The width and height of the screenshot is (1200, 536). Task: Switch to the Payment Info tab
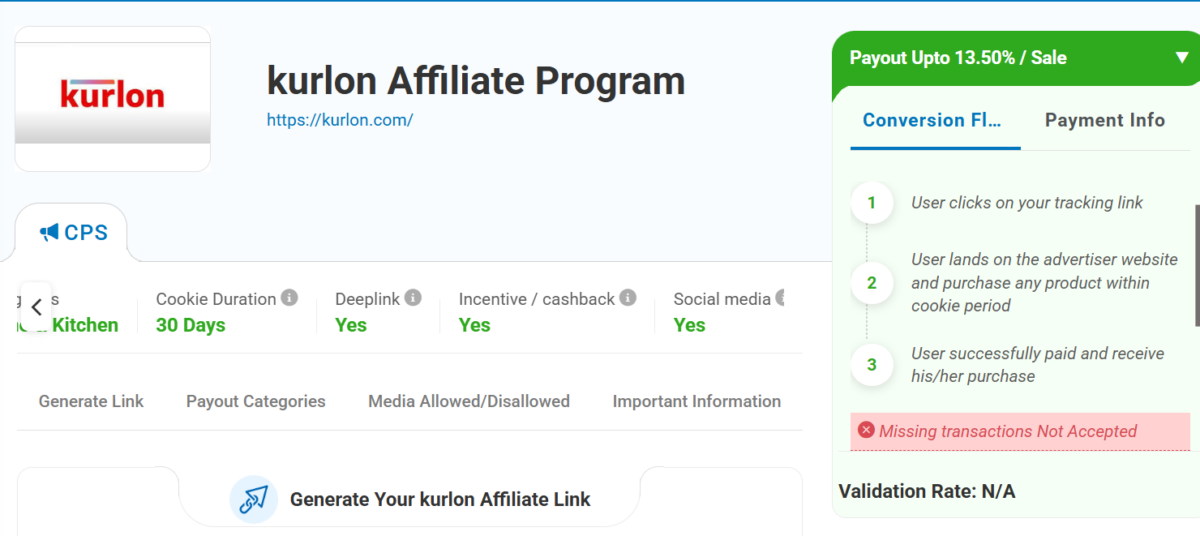pos(1105,120)
